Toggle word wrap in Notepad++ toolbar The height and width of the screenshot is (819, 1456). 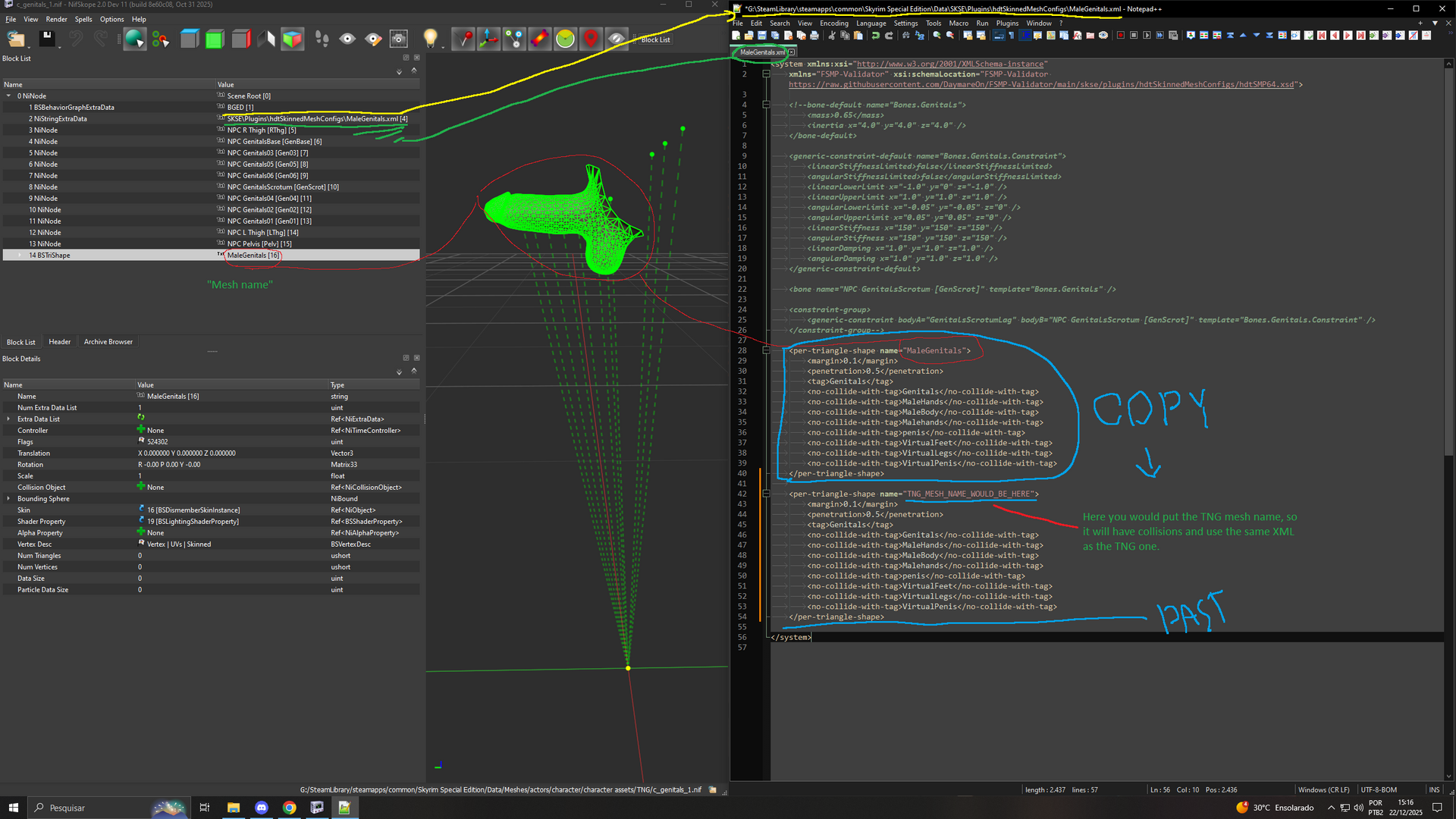(998, 36)
